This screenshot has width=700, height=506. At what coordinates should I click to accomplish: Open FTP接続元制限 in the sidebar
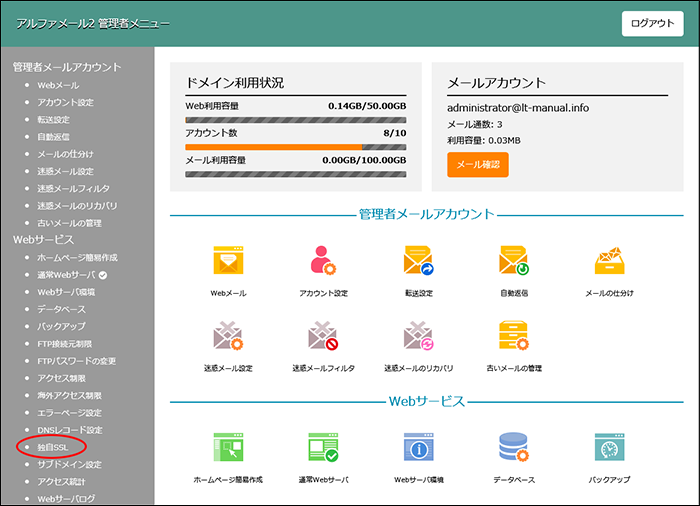[x=65, y=344]
